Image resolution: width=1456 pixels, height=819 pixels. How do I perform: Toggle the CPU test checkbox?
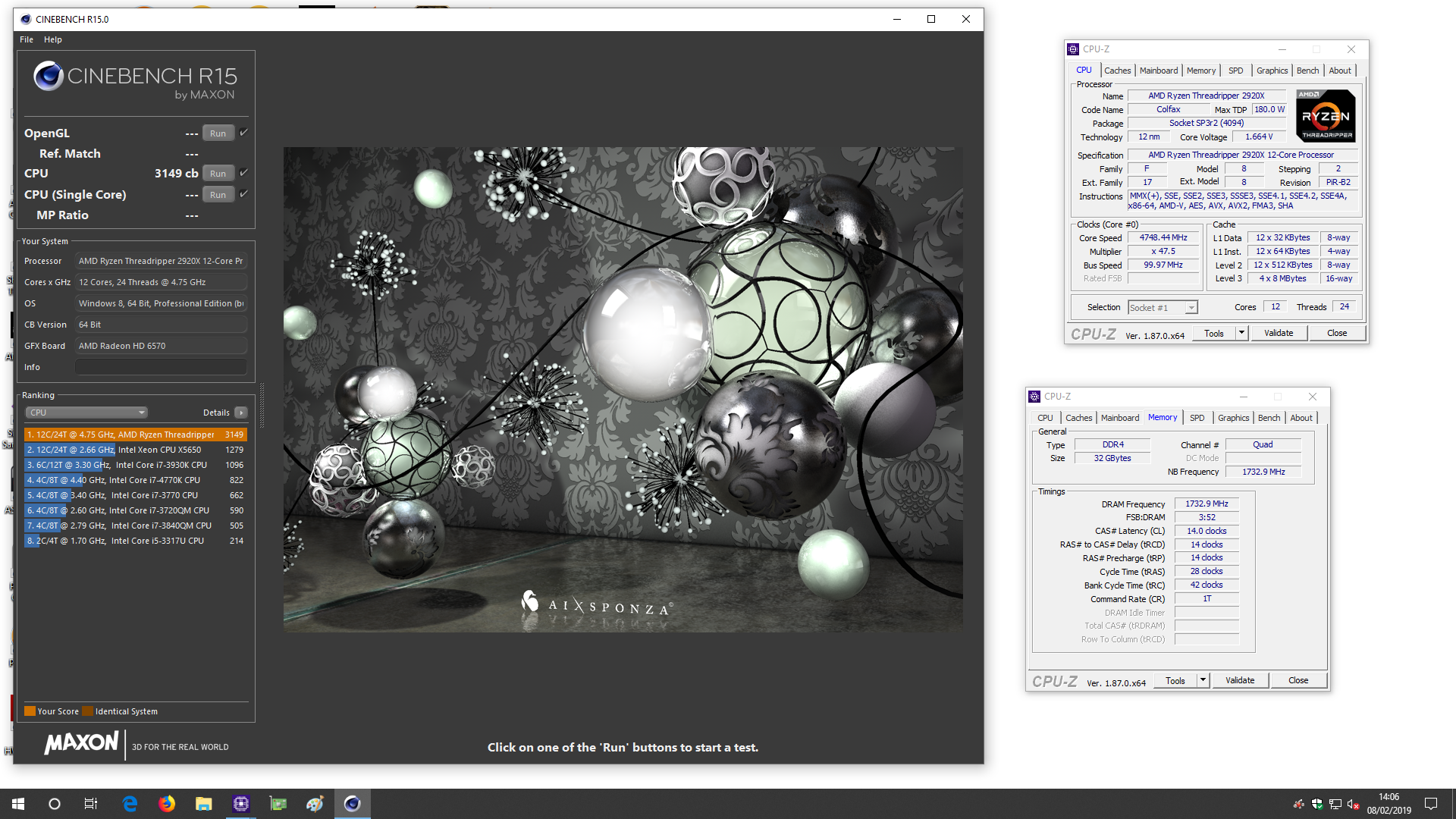pos(244,173)
